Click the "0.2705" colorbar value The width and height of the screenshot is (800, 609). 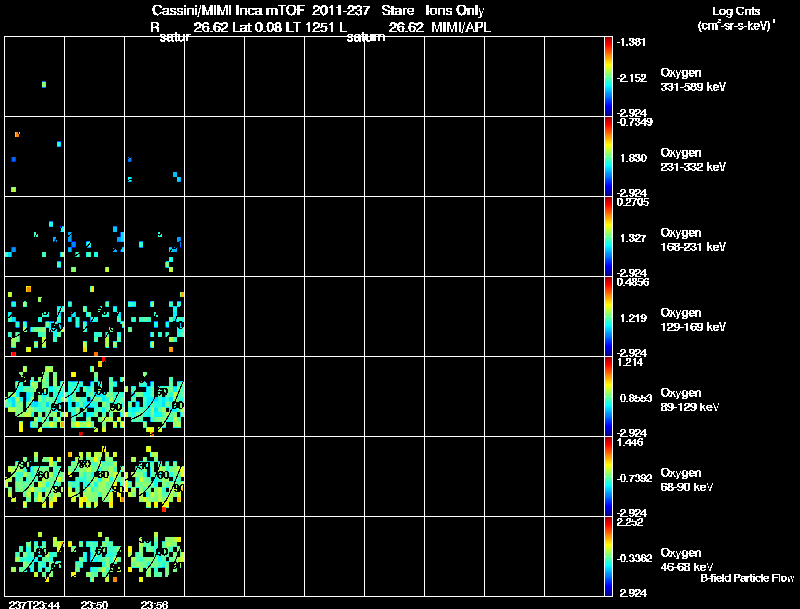[x=633, y=202]
